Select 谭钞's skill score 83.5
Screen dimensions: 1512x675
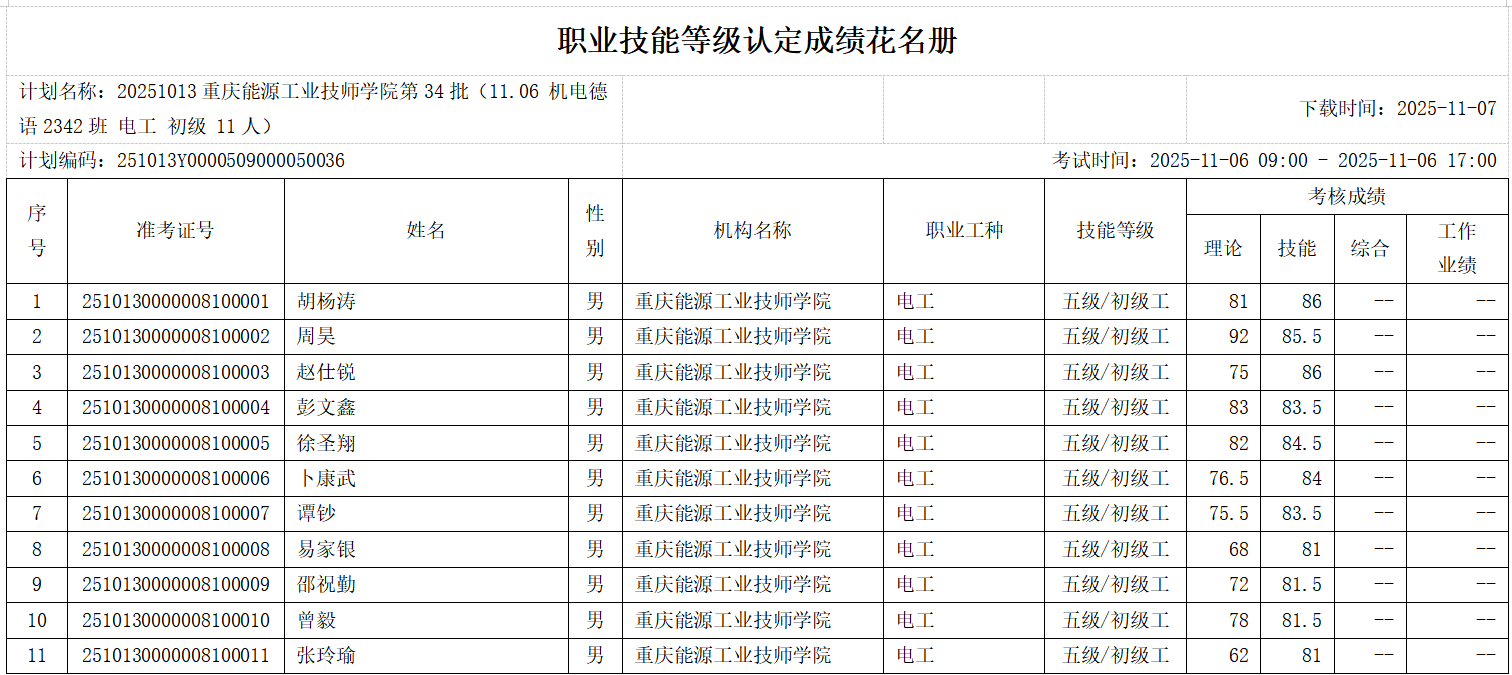(1305, 513)
